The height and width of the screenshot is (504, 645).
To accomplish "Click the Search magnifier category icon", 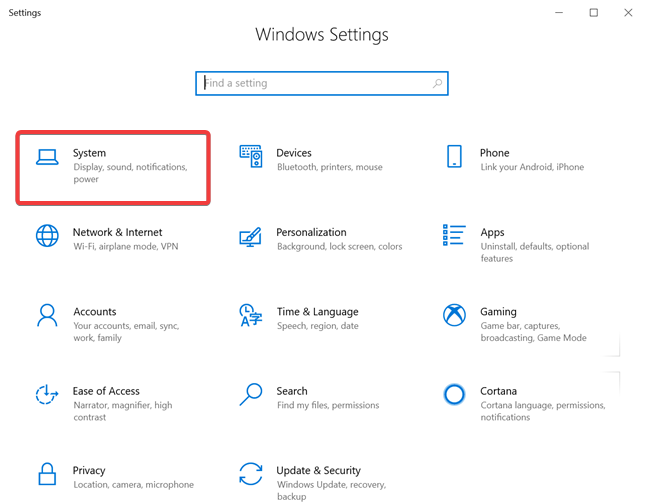I will pos(251,394).
